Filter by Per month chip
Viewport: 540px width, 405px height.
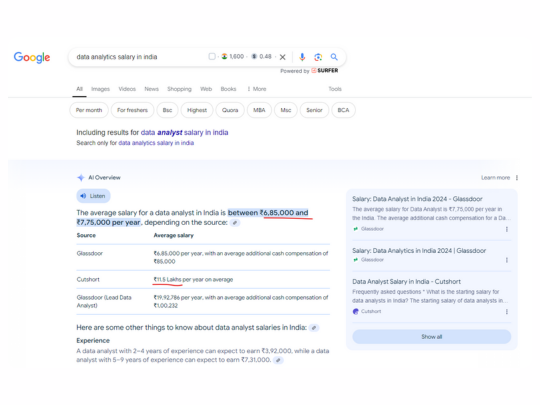tap(89, 110)
